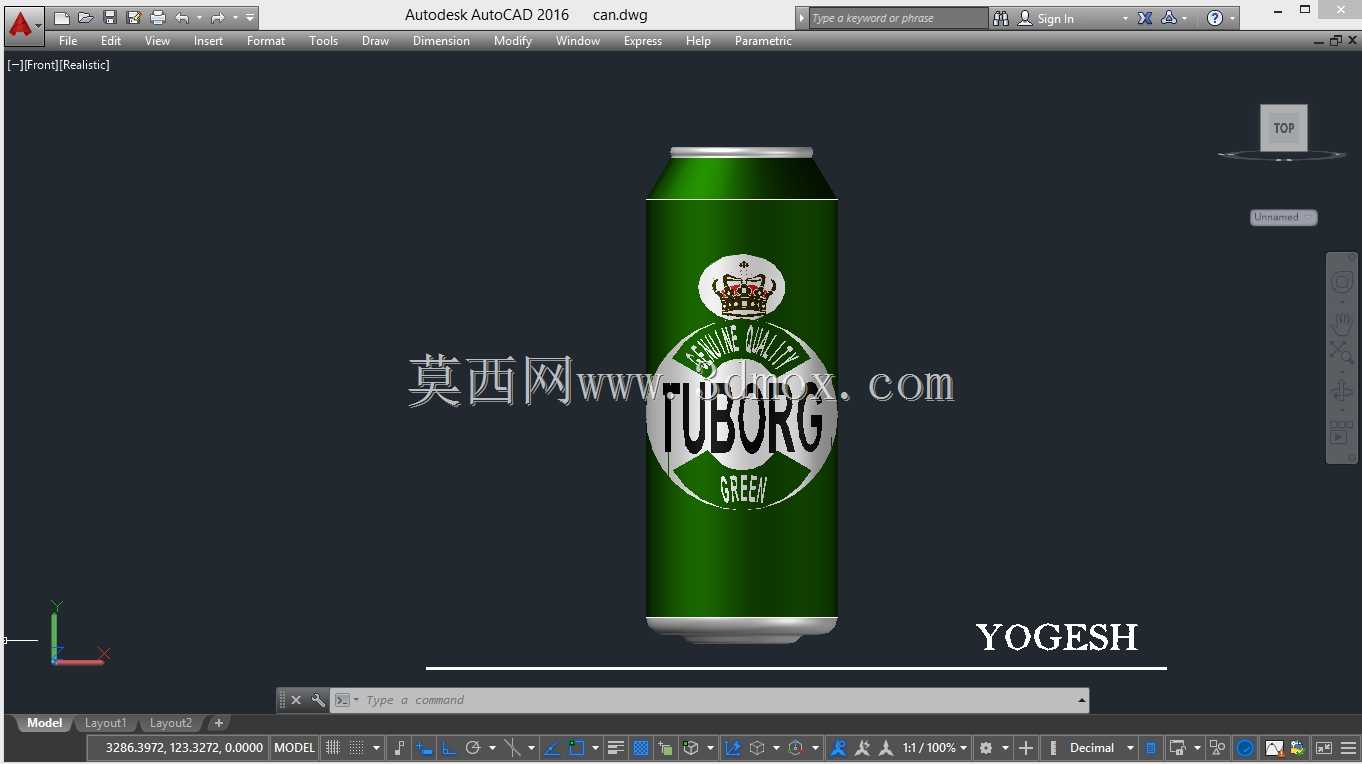This screenshot has height=764, width=1362.
Task: Open the Autodesk Exchange Apps icon
Action: click(x=1146, y=18)
